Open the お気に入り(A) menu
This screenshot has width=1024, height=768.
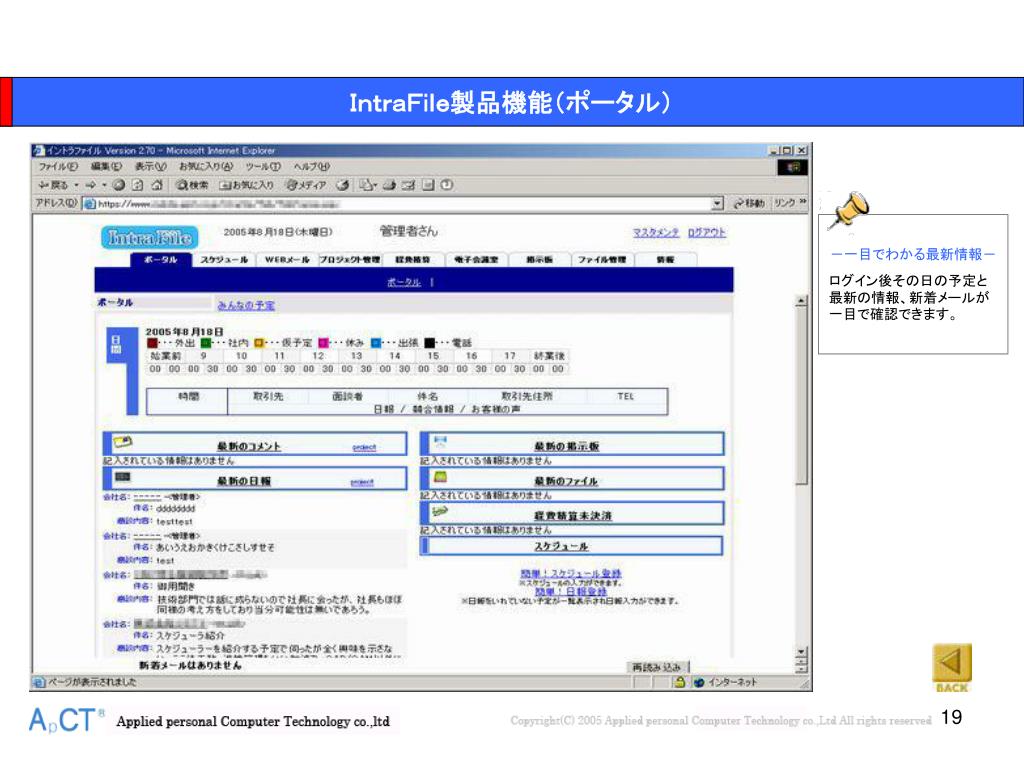(x=206, y=167)
